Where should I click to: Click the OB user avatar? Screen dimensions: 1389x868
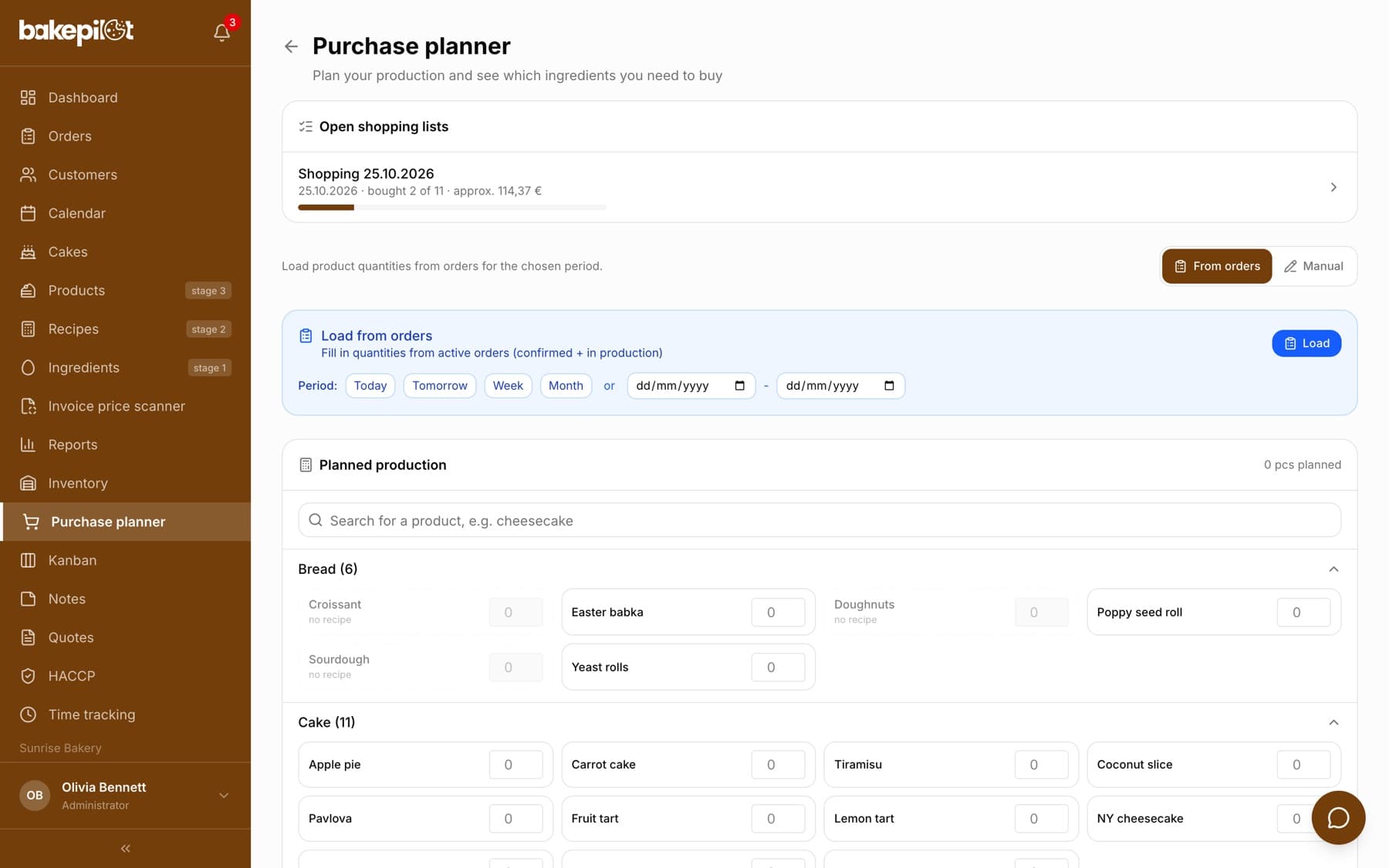click(35, 795)
